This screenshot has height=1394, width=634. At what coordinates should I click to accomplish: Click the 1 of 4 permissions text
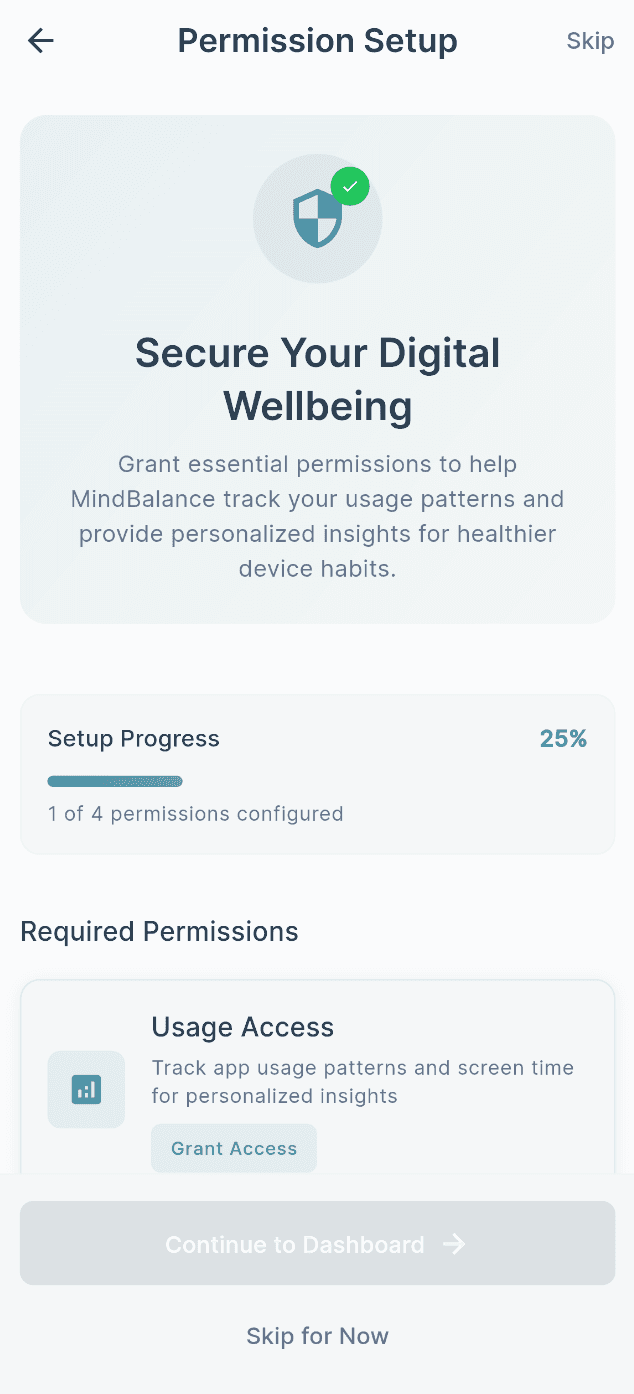(x=195, y=813)
